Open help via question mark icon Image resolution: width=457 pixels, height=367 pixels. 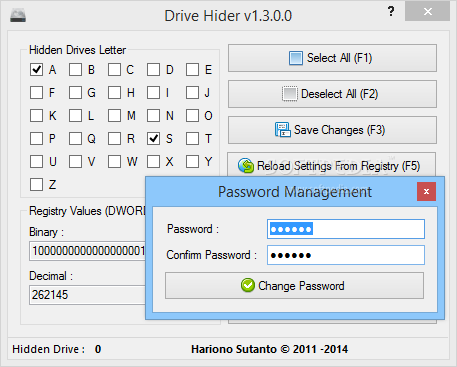(391, 12)
